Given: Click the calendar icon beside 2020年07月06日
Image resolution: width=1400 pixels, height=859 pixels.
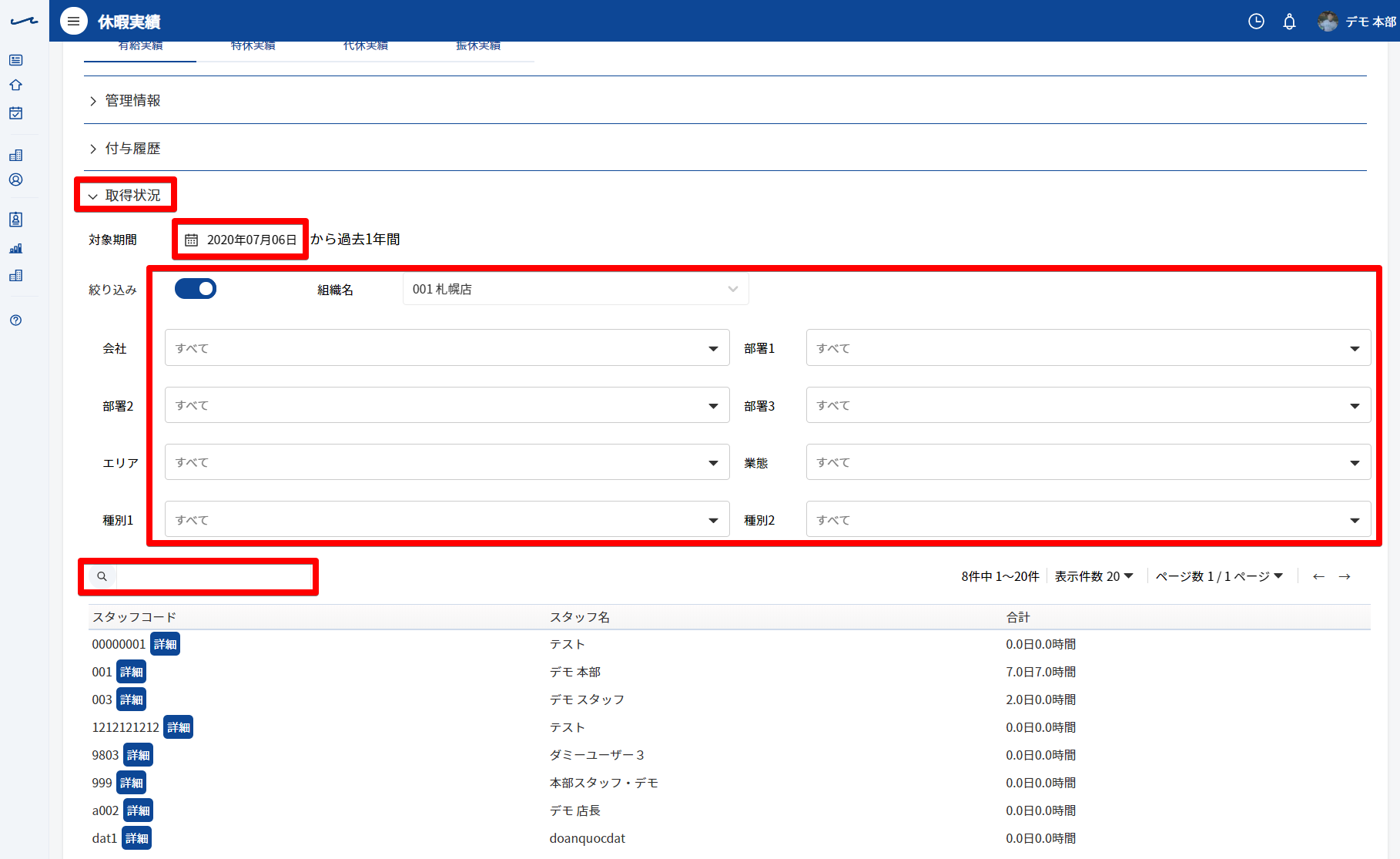Looking at the screenshot, I should (192, 240).
